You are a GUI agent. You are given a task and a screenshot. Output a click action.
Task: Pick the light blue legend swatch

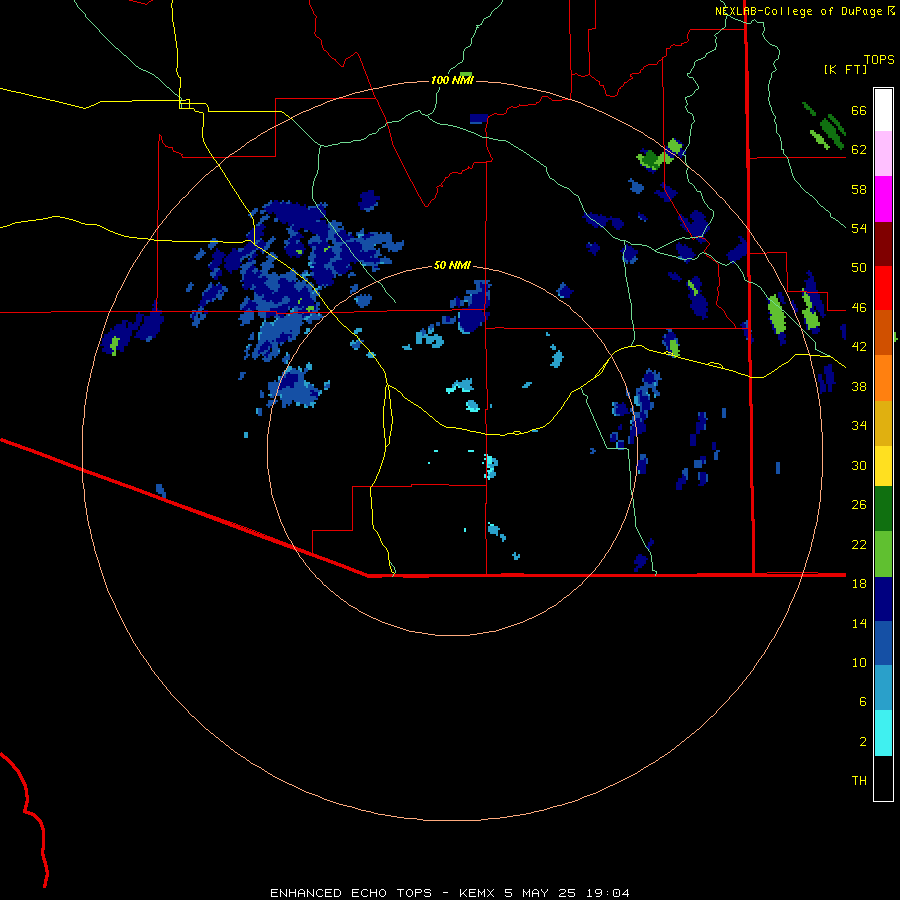(883, 688)
